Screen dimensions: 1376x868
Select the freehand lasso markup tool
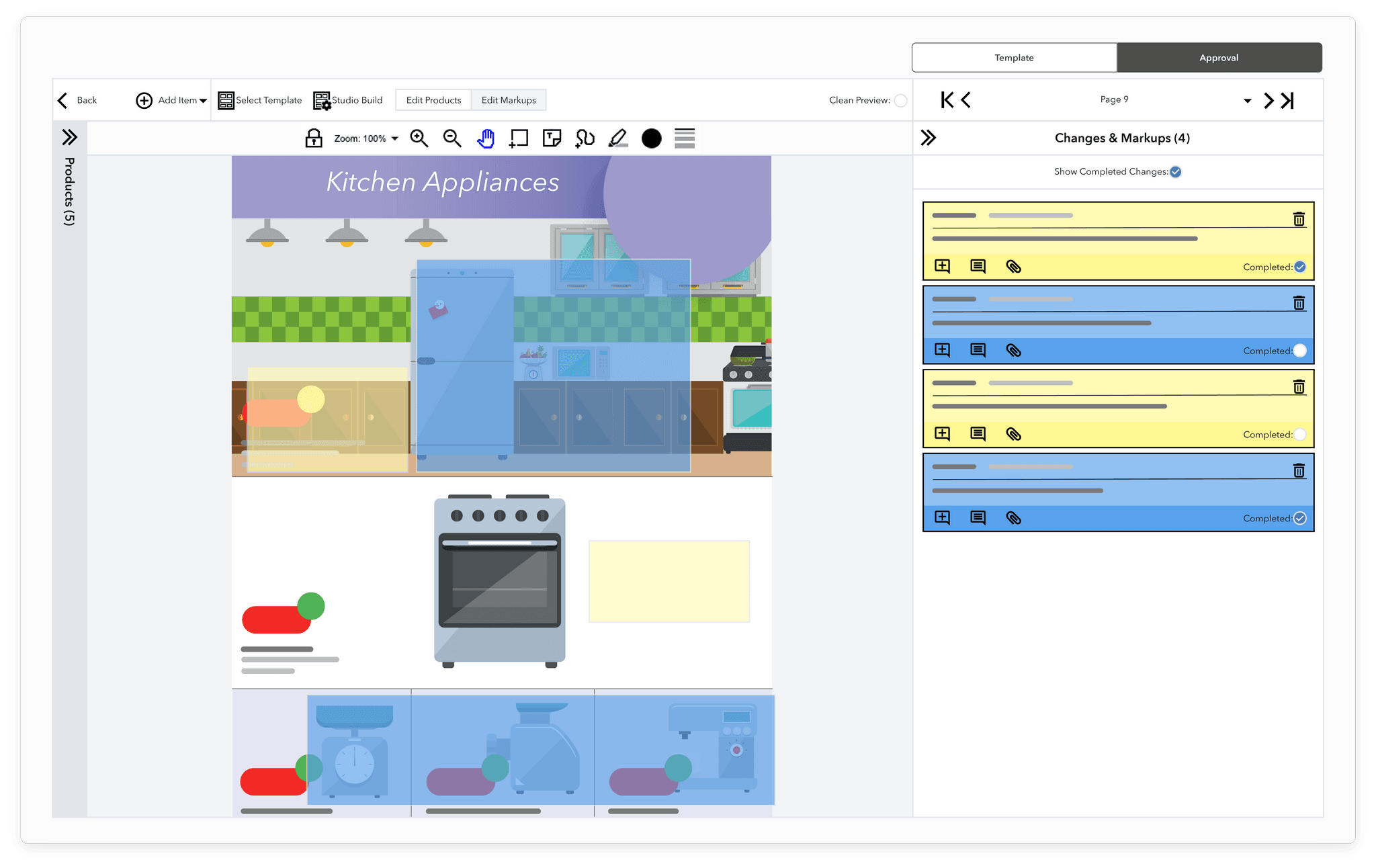(584, 138)
